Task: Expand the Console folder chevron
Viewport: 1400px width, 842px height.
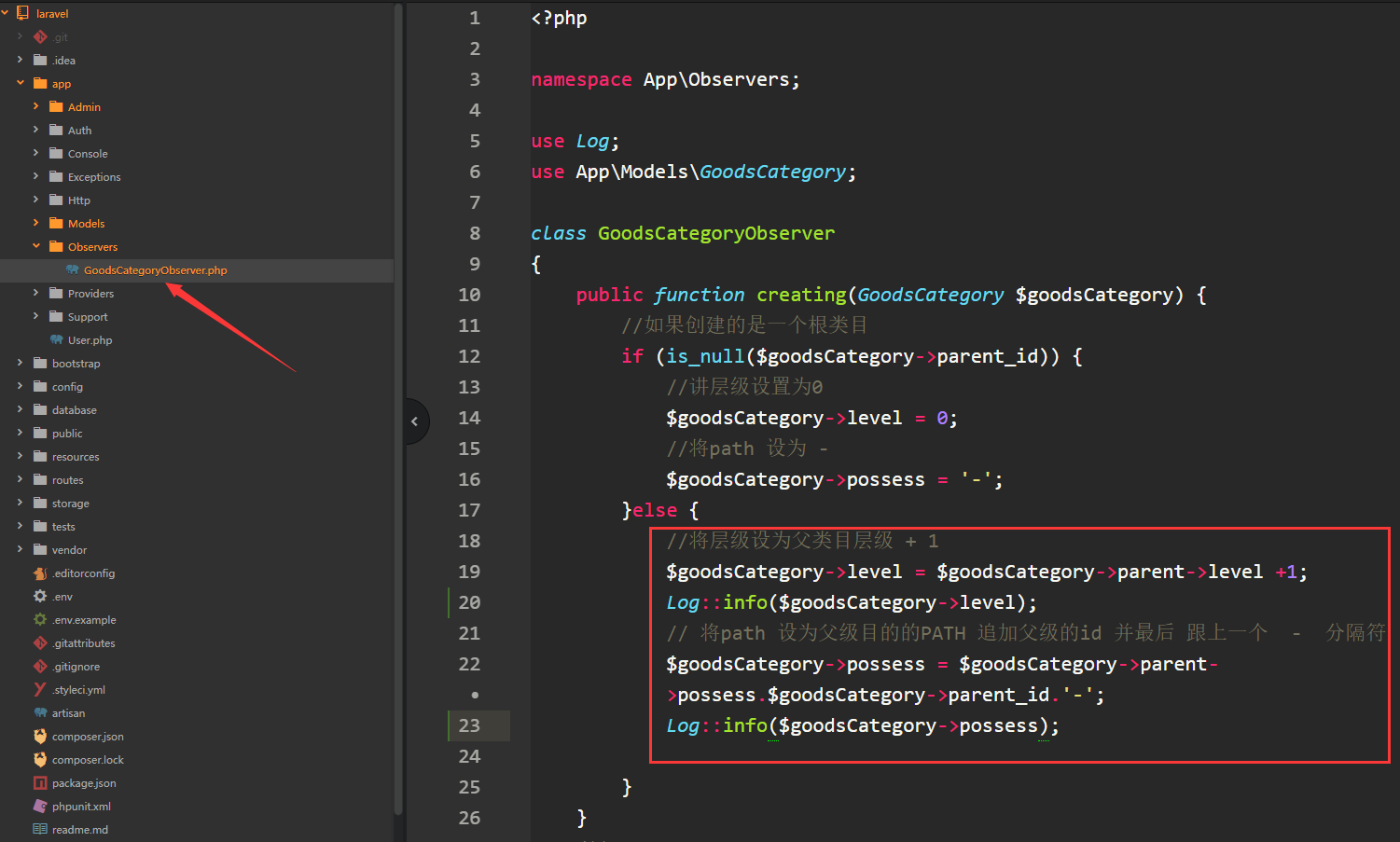Action: [x=36, y=153]
